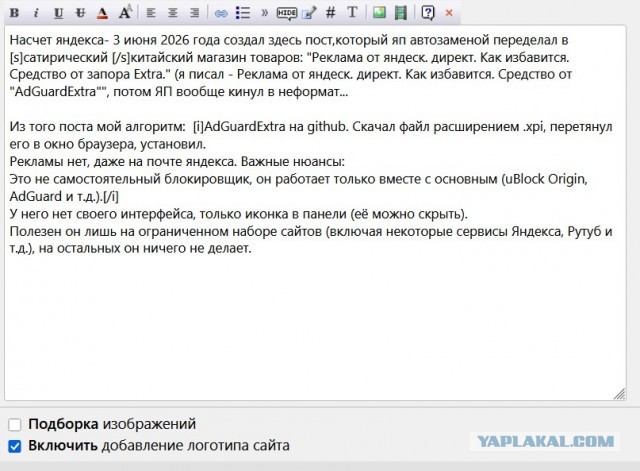Viewport: 640px width, 471px height.
Task: Open the font color tool
Action: (102, 13)
